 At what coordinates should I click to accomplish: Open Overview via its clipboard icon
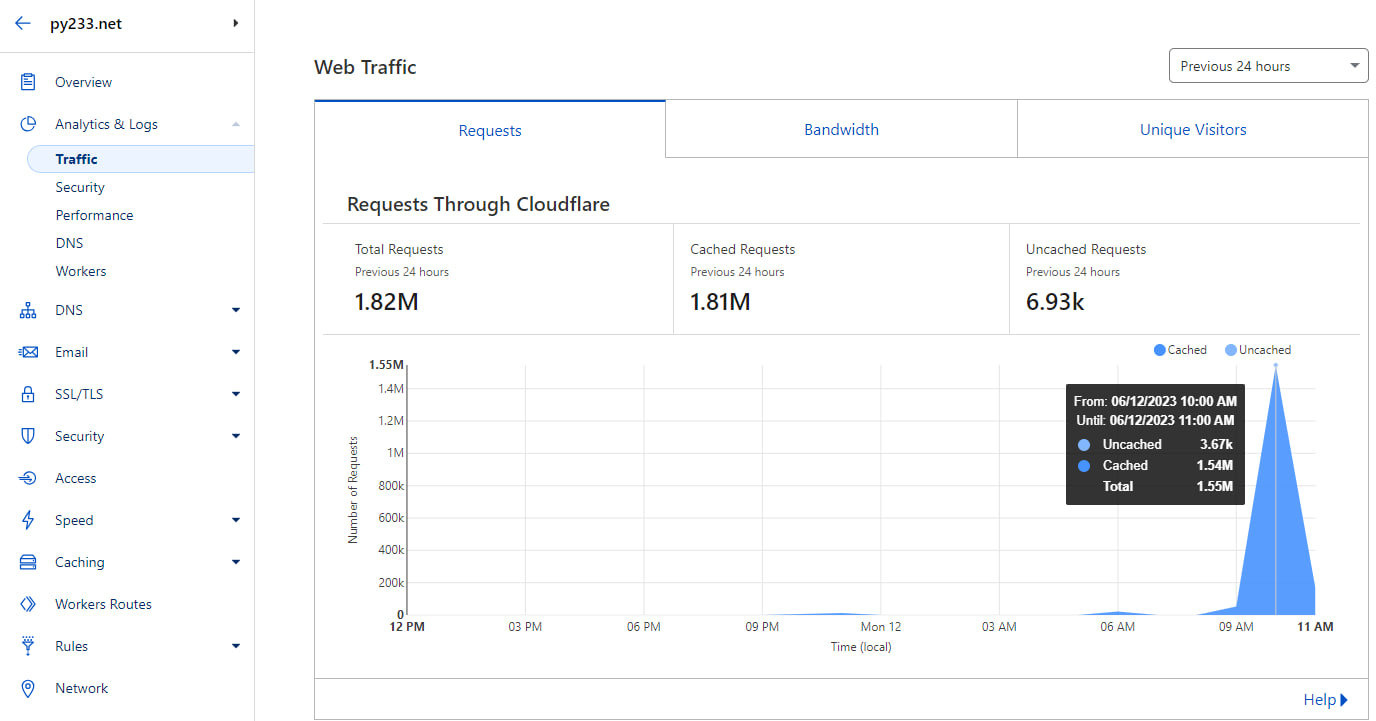[28, 82]
